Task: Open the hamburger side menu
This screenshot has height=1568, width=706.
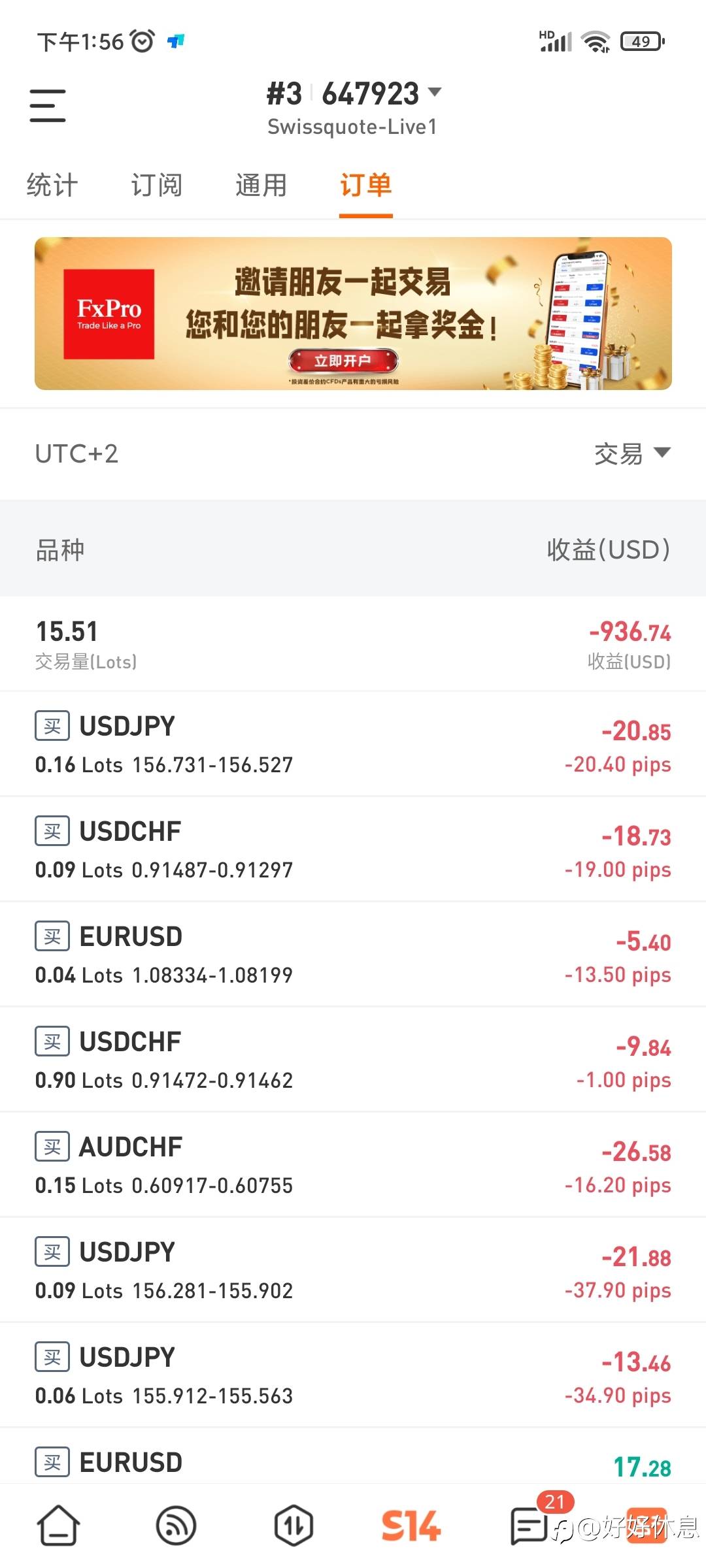Action: click(48, 106)
